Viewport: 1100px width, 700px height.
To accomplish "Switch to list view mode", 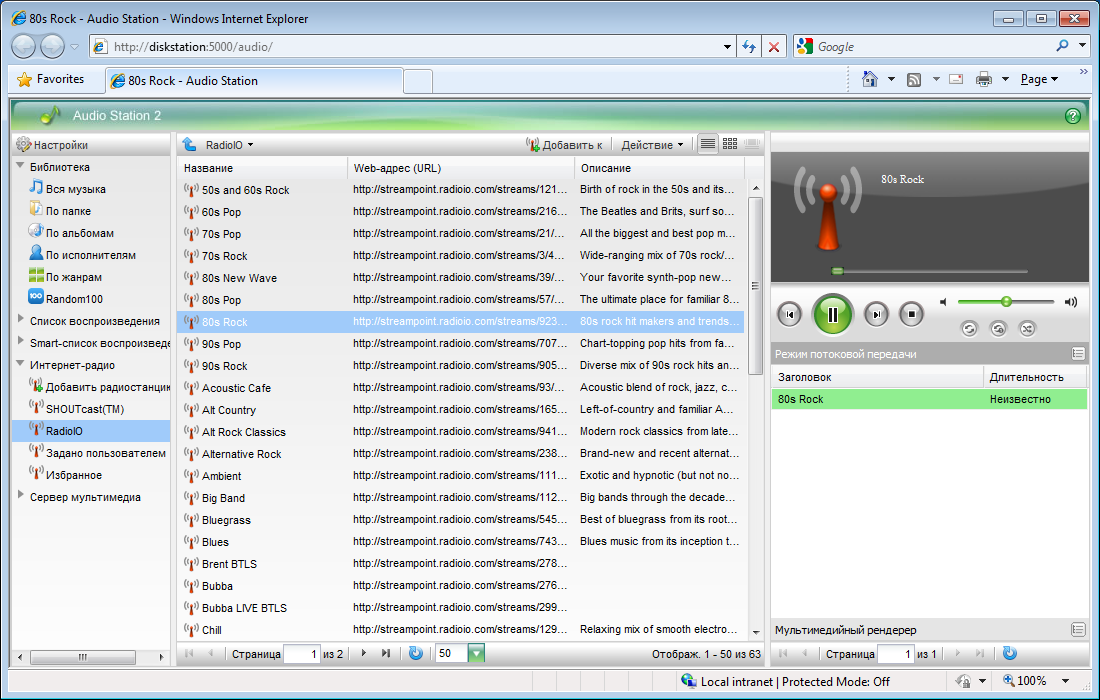I will (x=708, y=144).
